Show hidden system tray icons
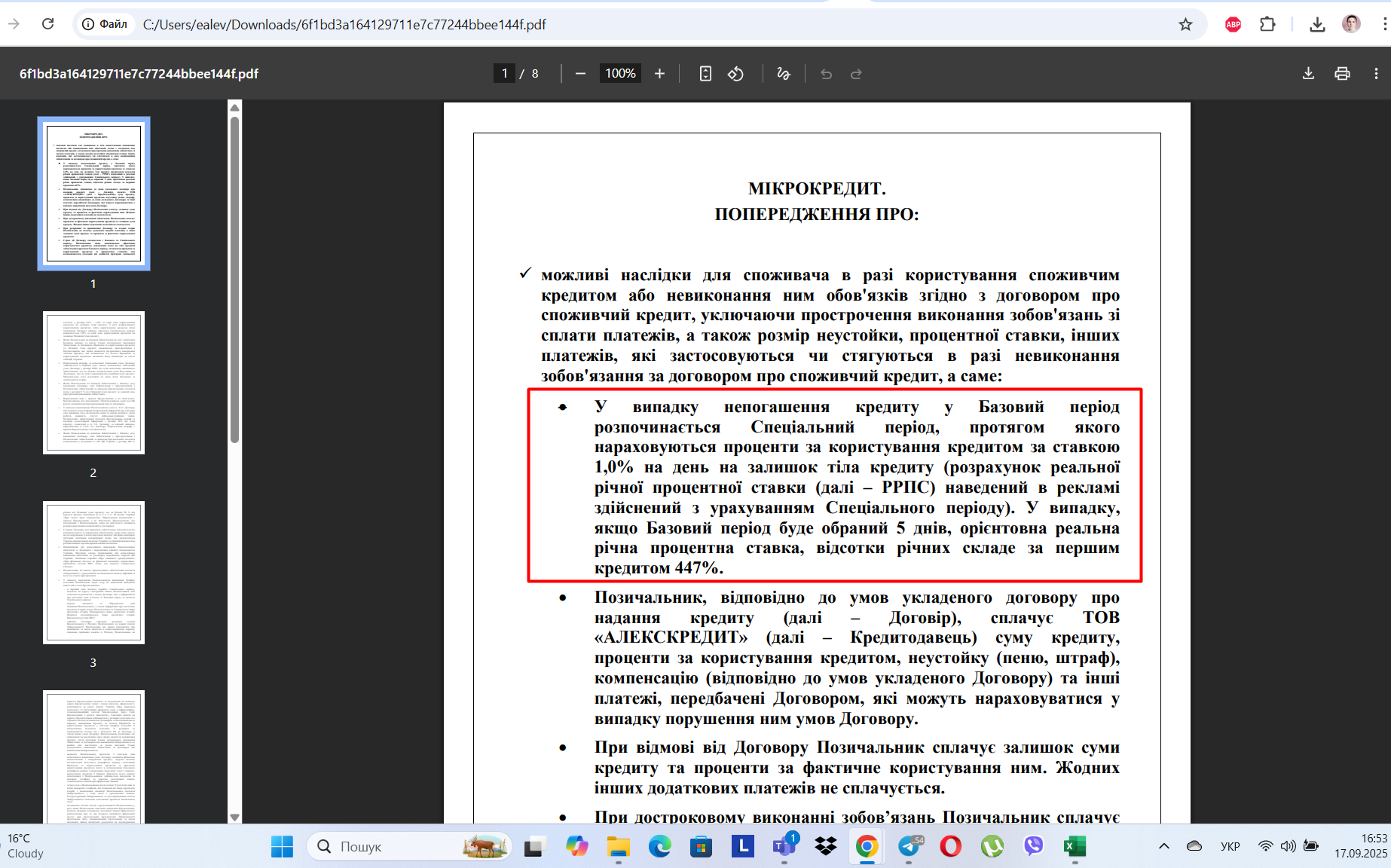The width and height of the screenshot is (1391, 868). coord(1163,846)
